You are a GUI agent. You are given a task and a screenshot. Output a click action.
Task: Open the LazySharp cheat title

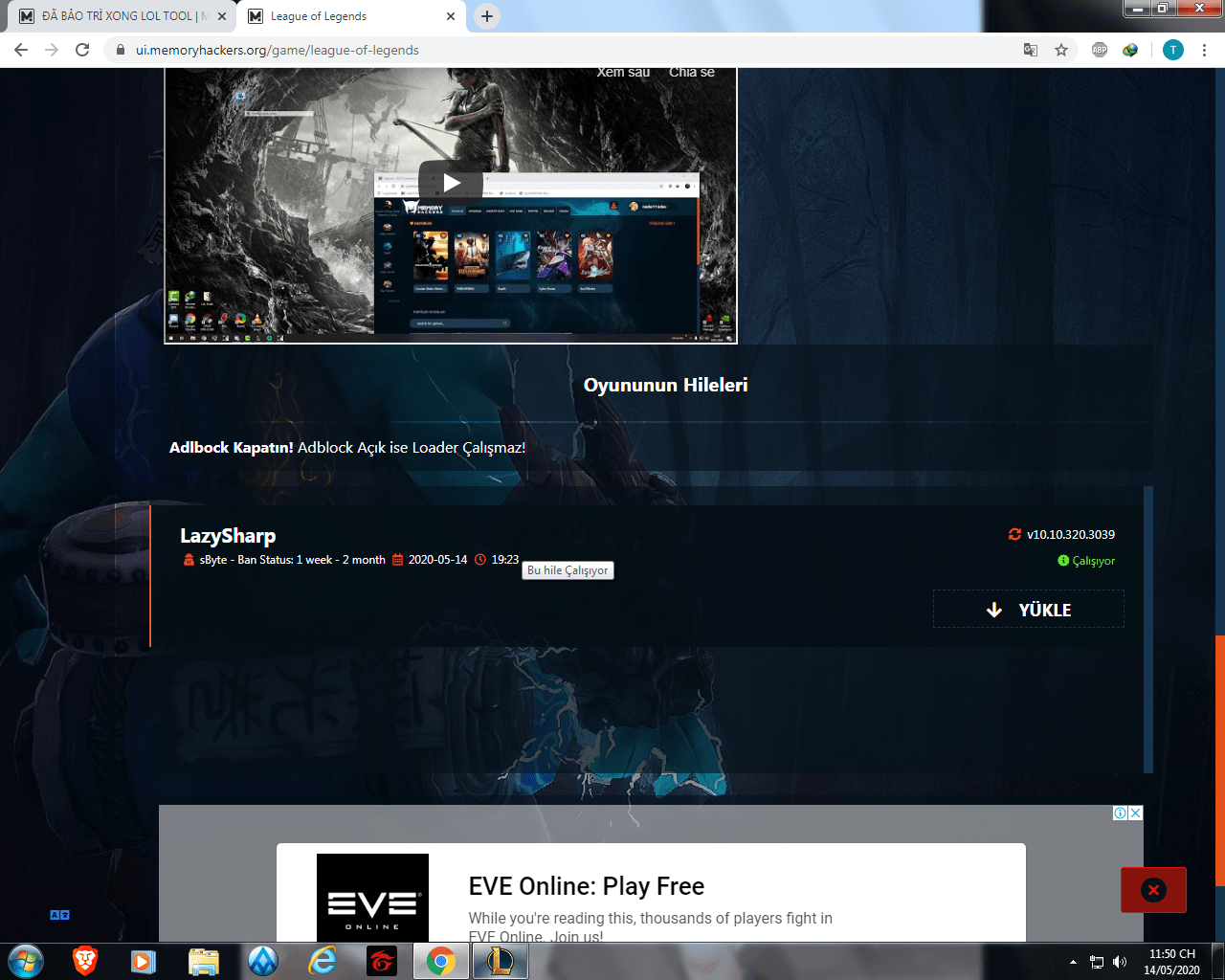click(x=228, y=536)
